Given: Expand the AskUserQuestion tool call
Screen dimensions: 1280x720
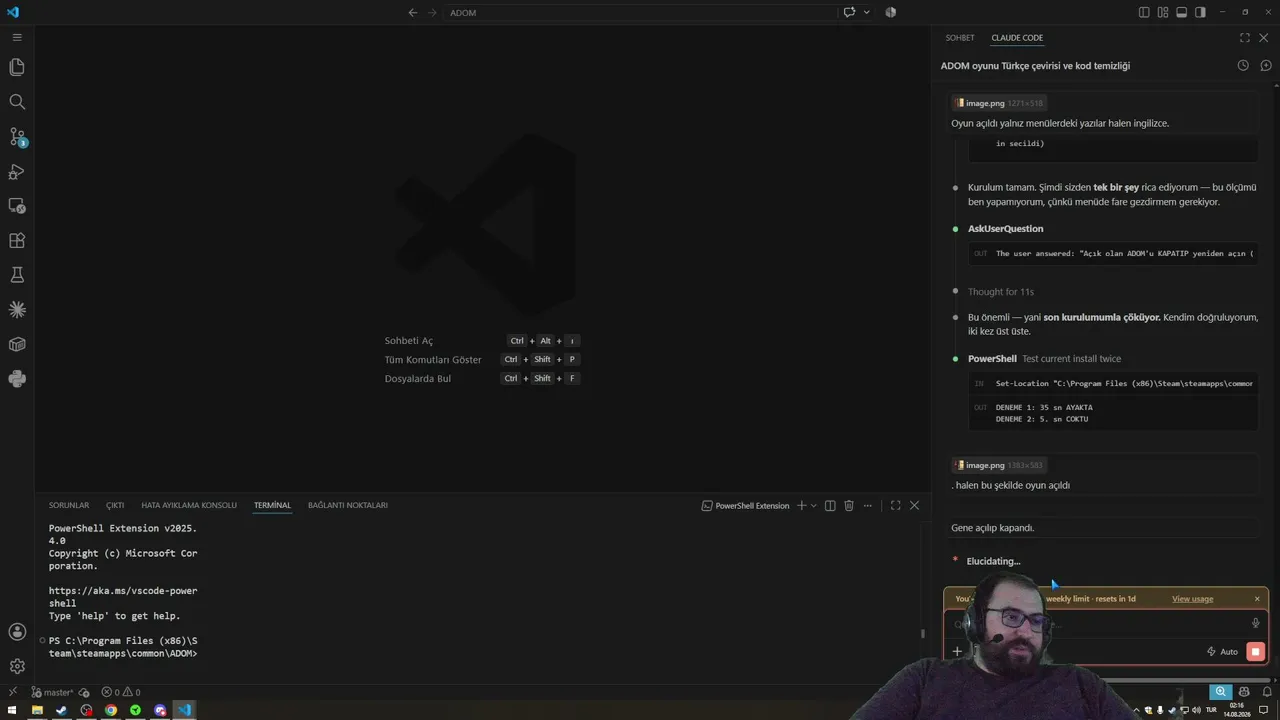Looking at the screenshot, I should pyautogui.click(x=1005, y=229).
